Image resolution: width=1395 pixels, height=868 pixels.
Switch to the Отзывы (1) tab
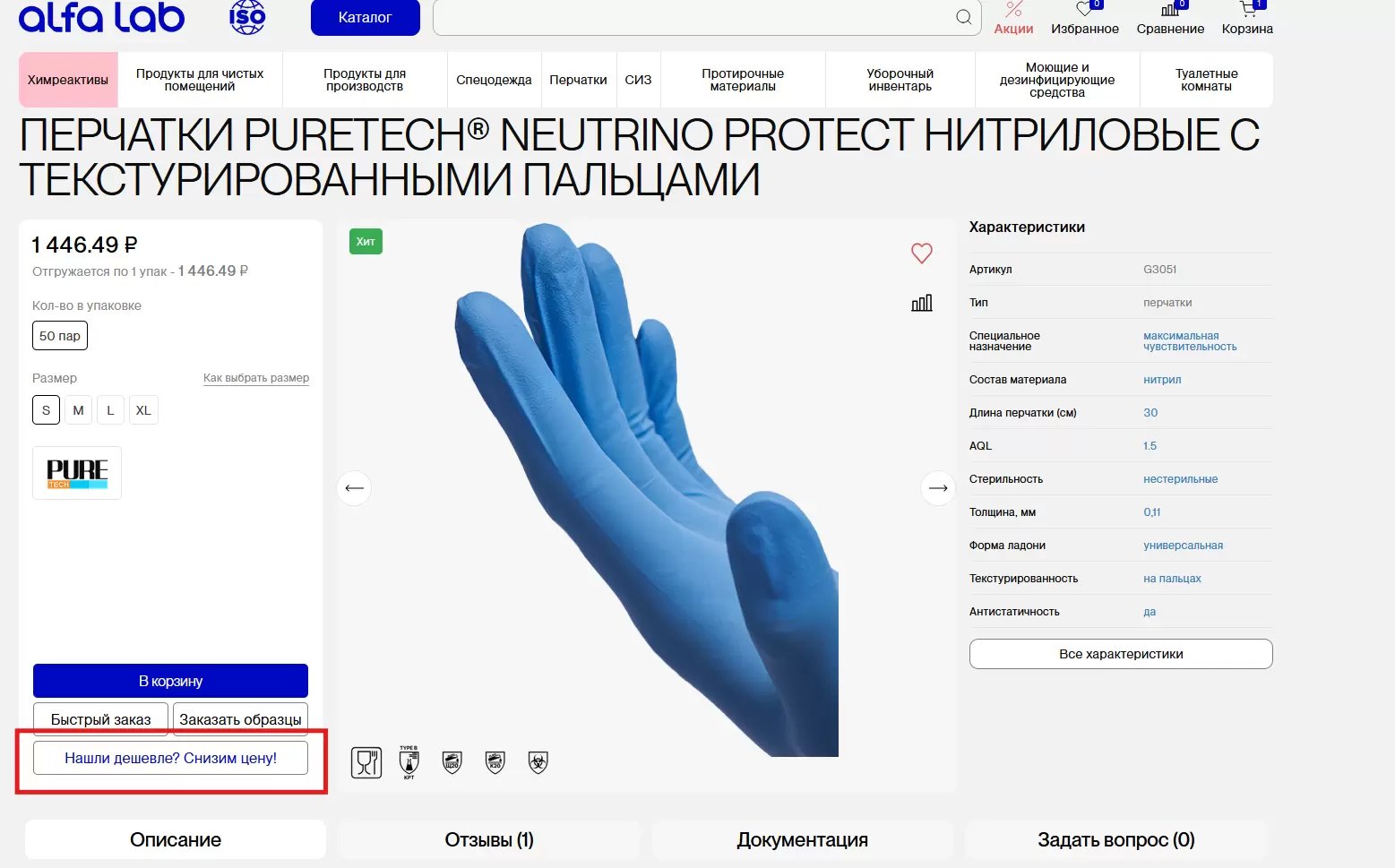coord(488,839)
